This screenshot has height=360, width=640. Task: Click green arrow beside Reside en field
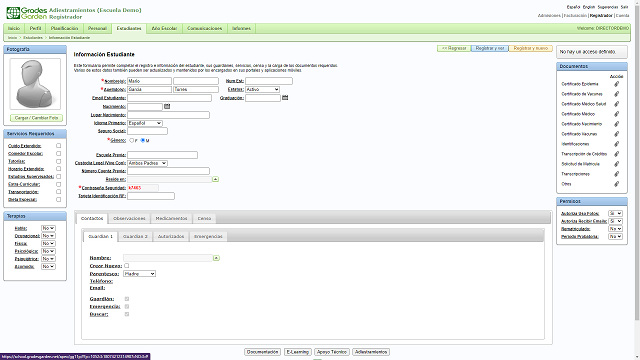coord(216,179)
